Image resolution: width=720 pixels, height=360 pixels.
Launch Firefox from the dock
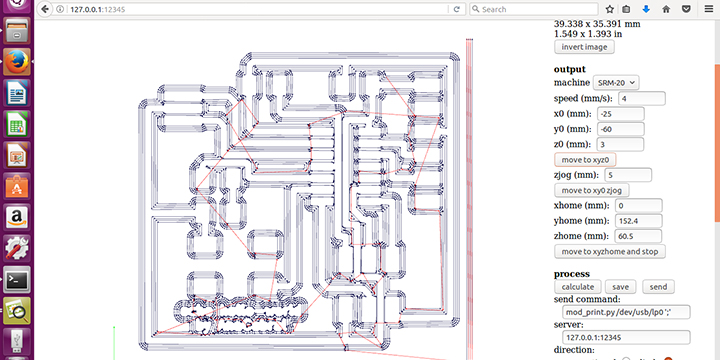tap(17, 62)
